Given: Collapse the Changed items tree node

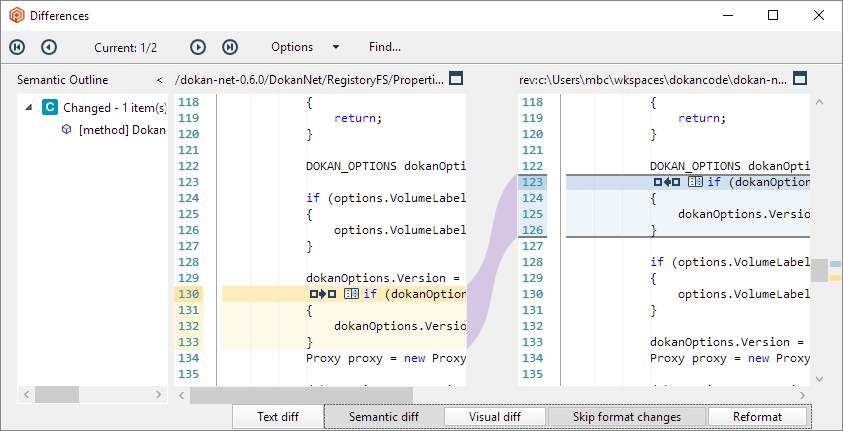Looking at the screenshot, I should (29, 108).
